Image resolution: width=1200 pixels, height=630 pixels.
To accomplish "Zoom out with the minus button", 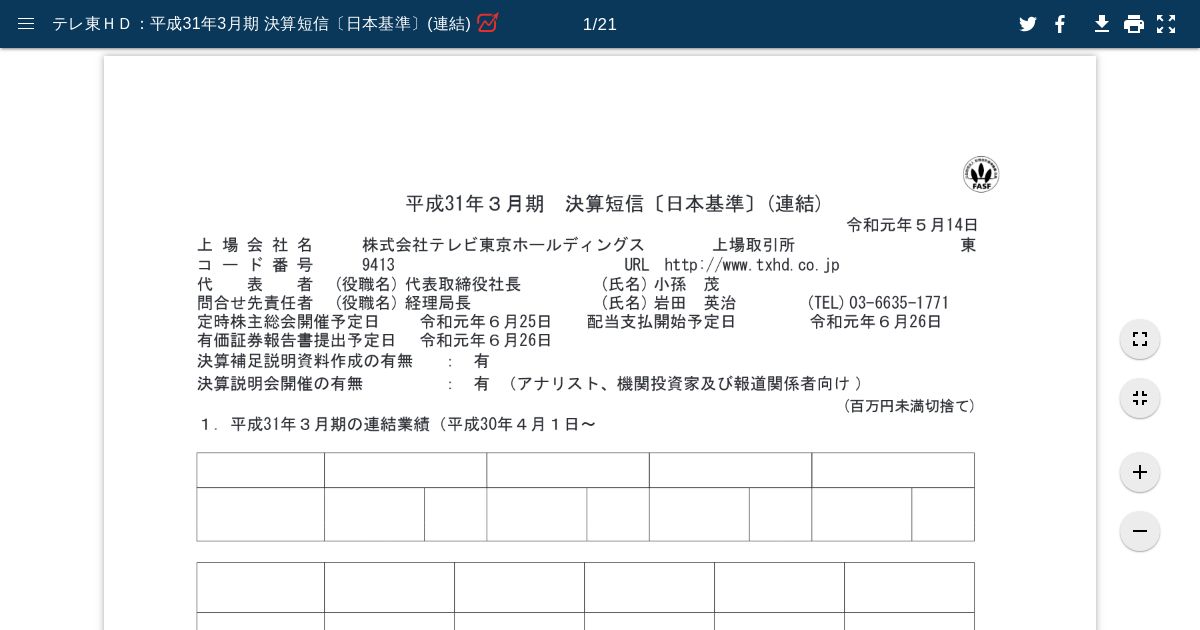I will pos(1140,531).
